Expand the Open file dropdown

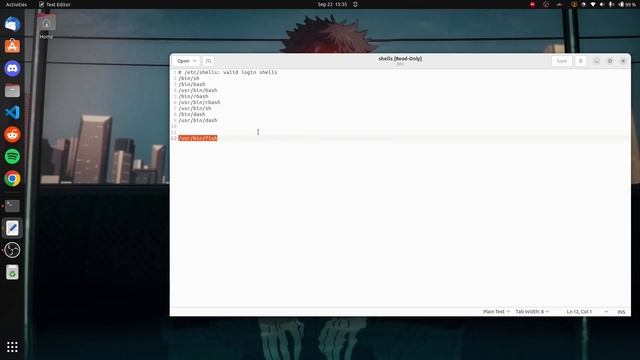point(186,61)
